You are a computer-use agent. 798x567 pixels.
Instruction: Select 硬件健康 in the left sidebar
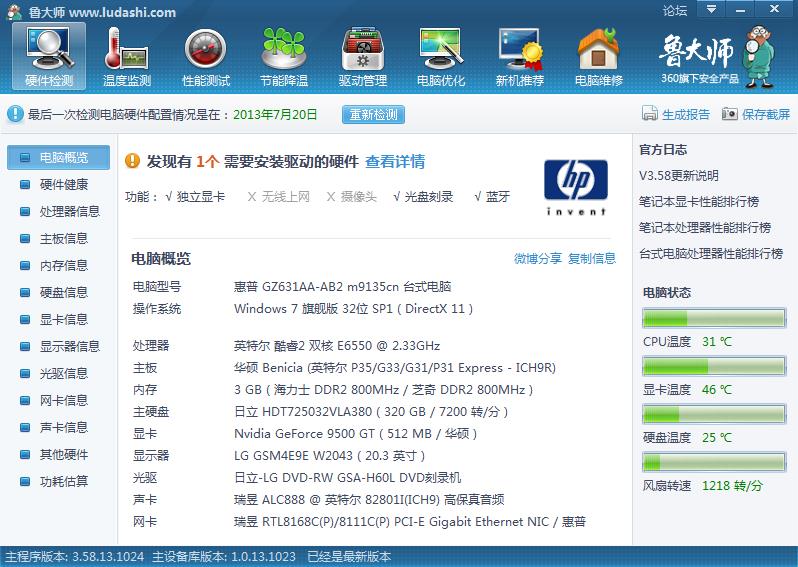pyautogui.click(x=64, y=184)
